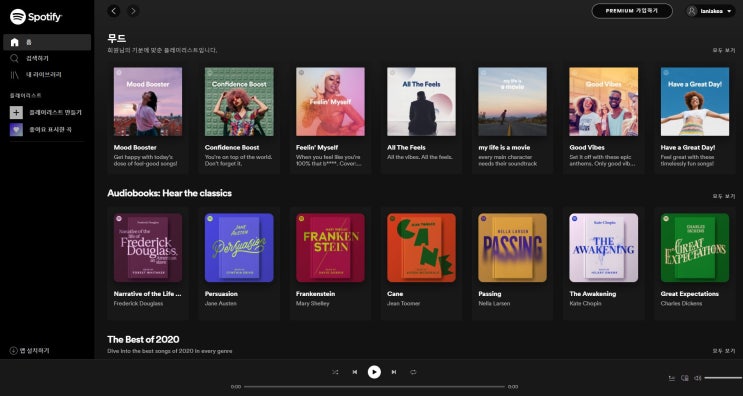
Task: Show all Audiobooks classics
Action: coord(724,196)
